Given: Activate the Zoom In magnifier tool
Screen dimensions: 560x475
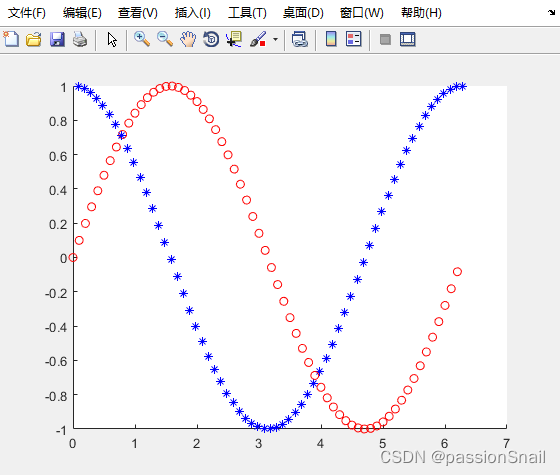Looking at the screenshot, I should [x=142, y=39].
